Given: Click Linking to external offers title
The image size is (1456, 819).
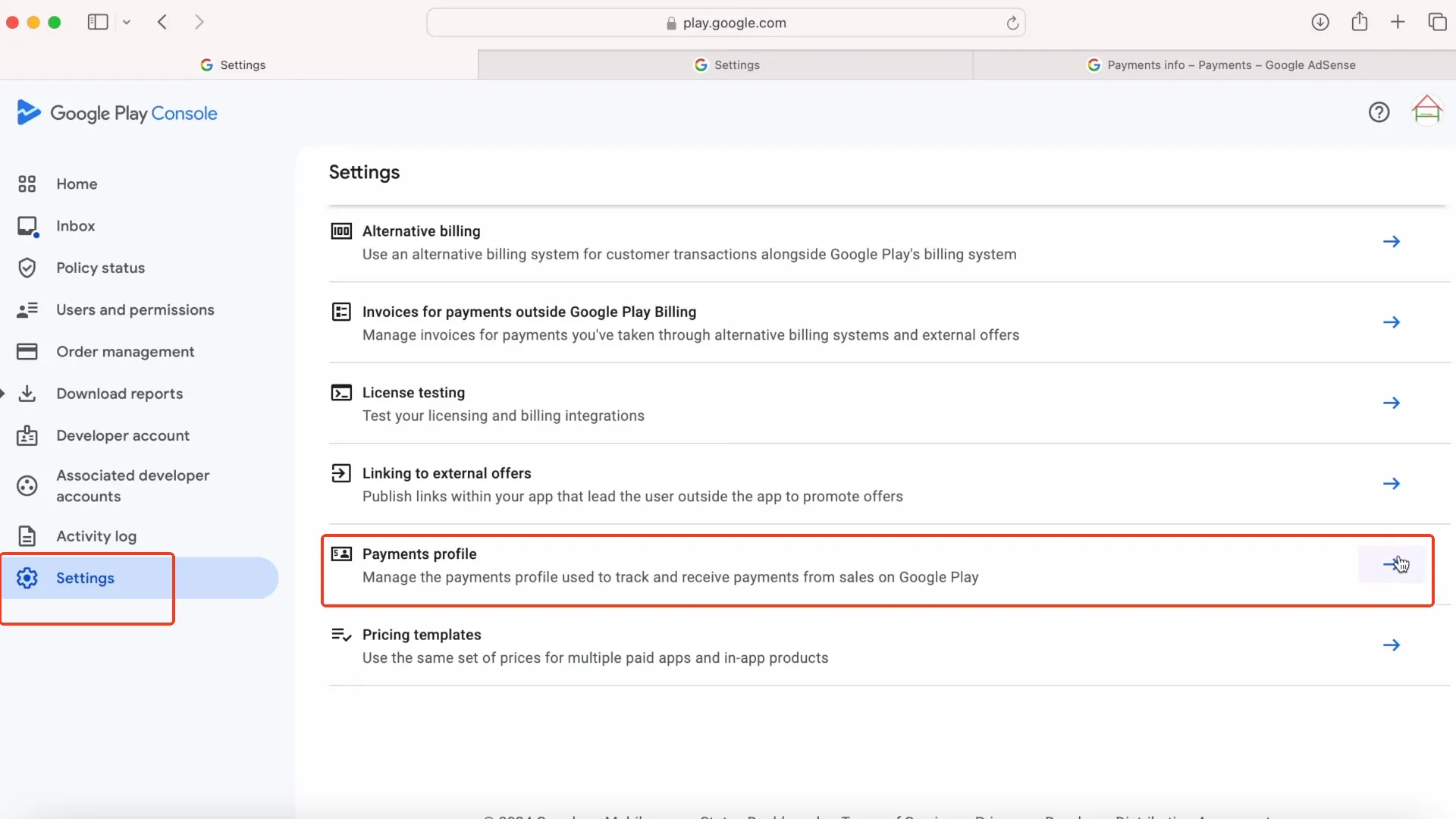Looking at the screenshot, I should point(447,473).
